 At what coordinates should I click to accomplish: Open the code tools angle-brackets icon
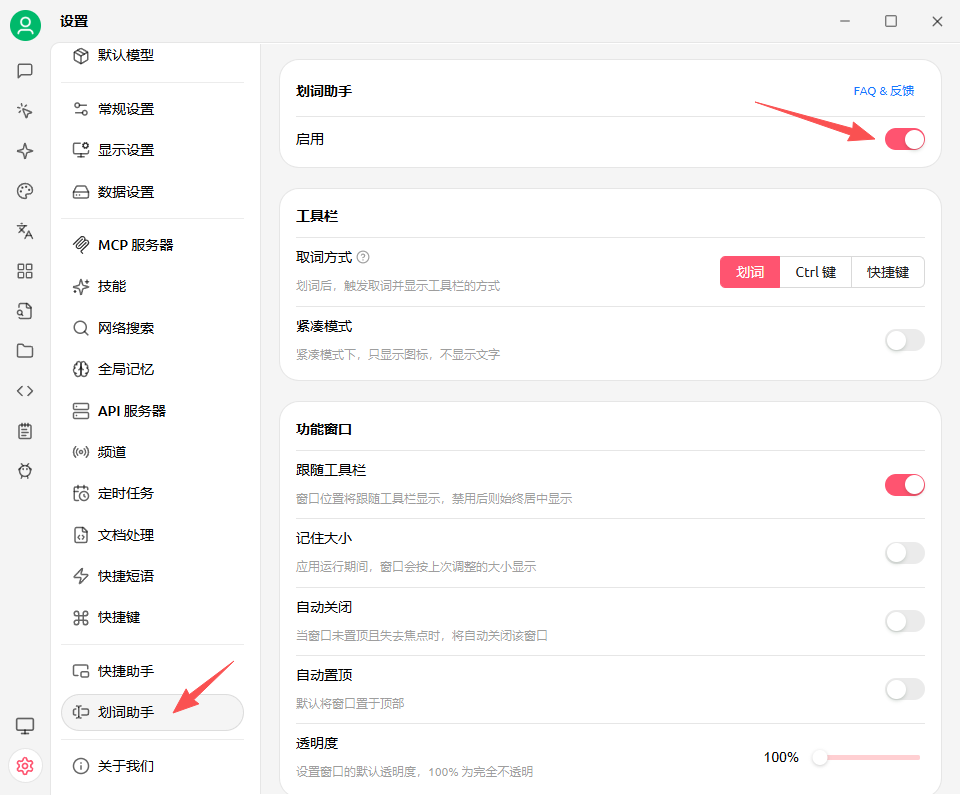pos(25,391)
